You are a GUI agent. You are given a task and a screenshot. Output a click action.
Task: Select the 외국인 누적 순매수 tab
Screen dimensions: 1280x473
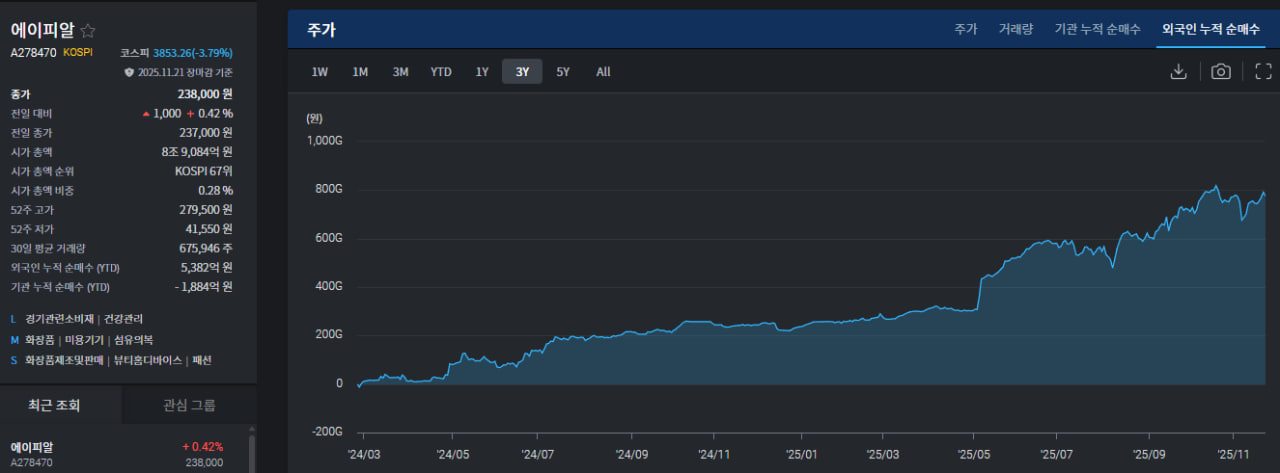[x=1210, y=30]
